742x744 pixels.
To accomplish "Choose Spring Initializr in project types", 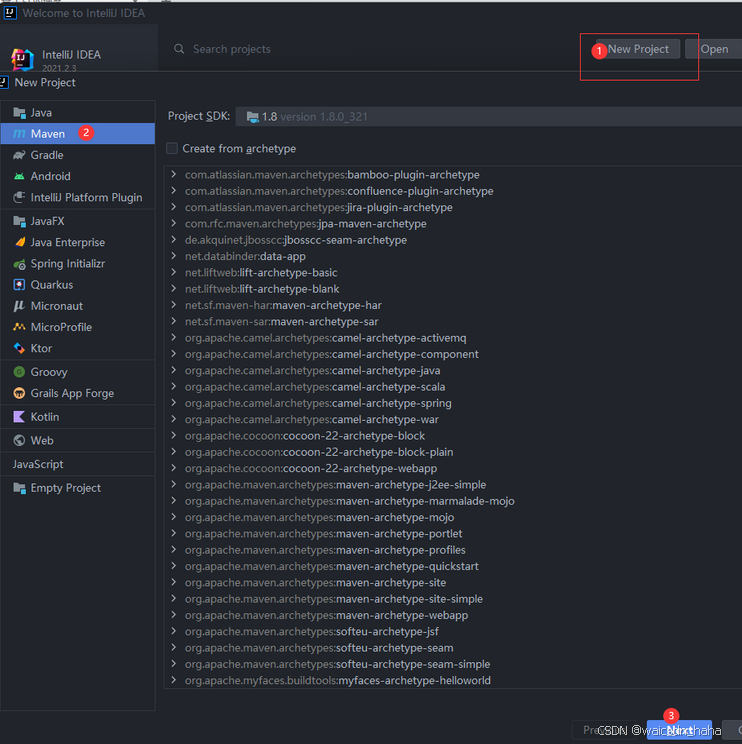I will coord(68,264).
